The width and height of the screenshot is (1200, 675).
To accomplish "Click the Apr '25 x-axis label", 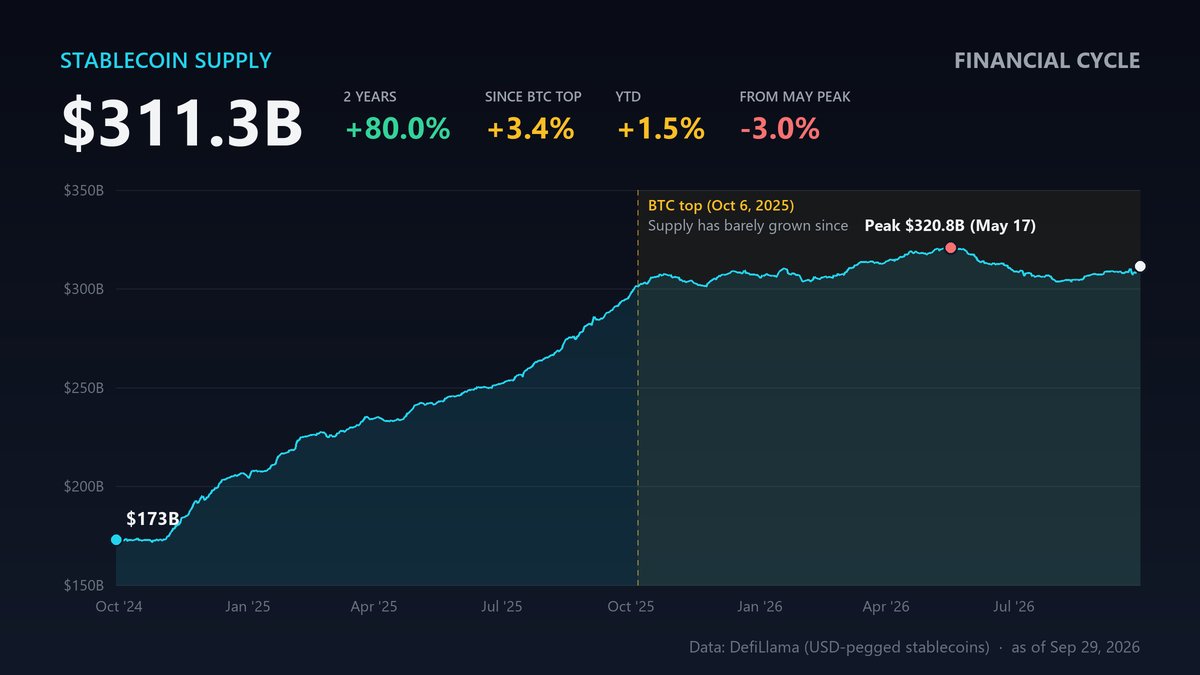I will click(x=374, y=607).
